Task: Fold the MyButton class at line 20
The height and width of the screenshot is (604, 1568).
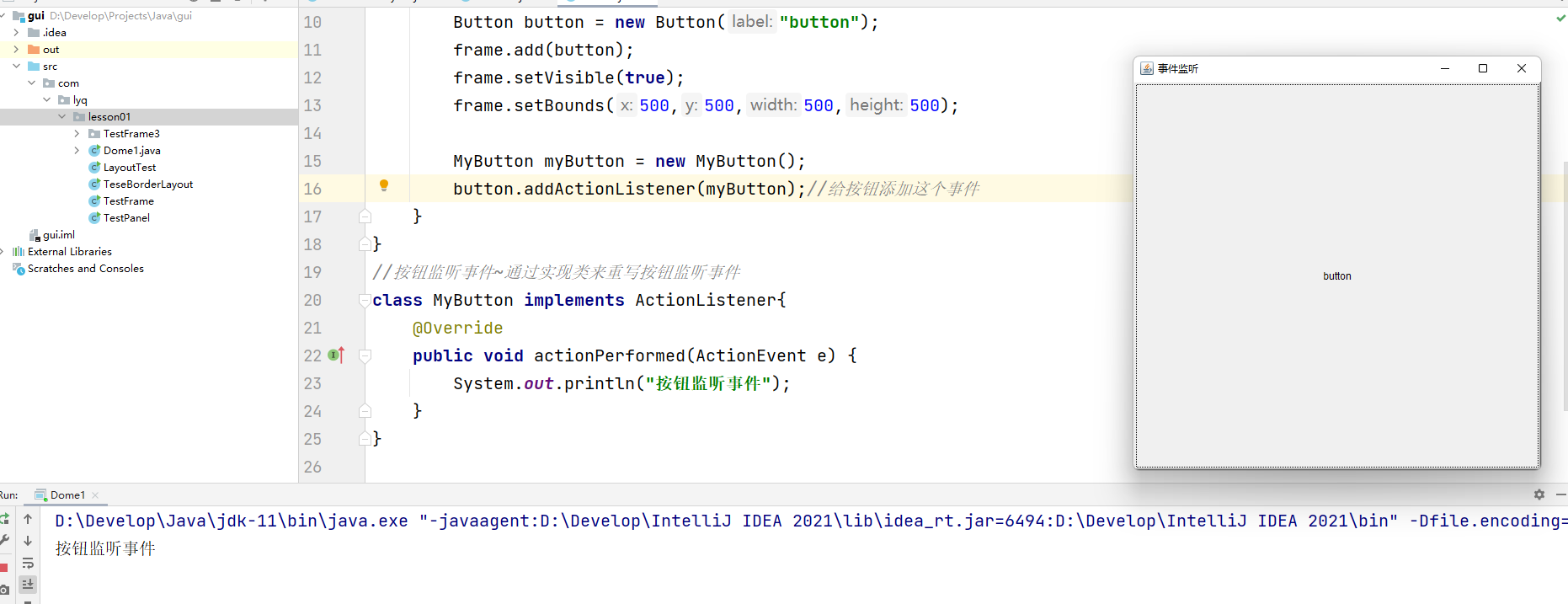Action: [x=365, y=300]
